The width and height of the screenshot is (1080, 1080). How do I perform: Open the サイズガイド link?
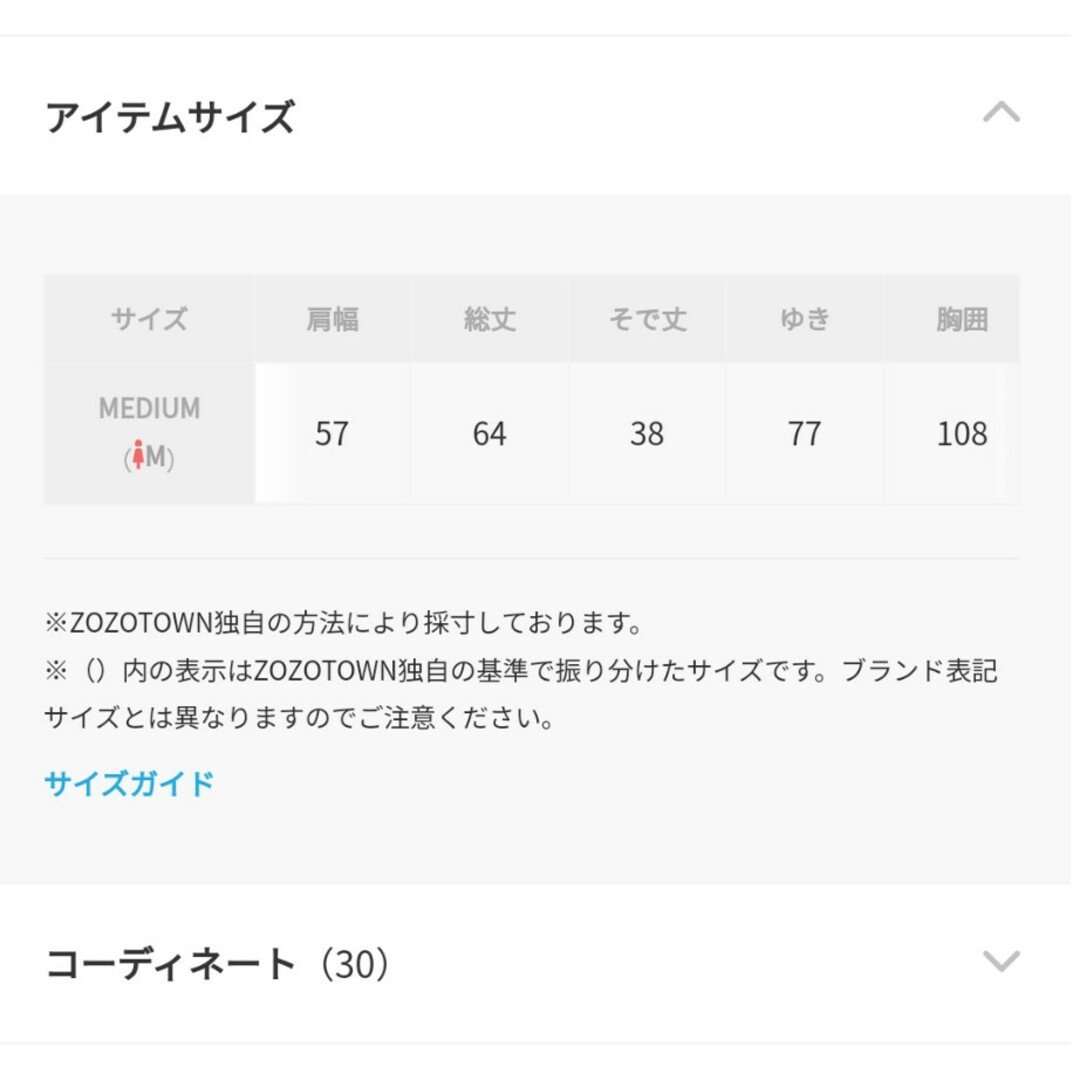129,784
